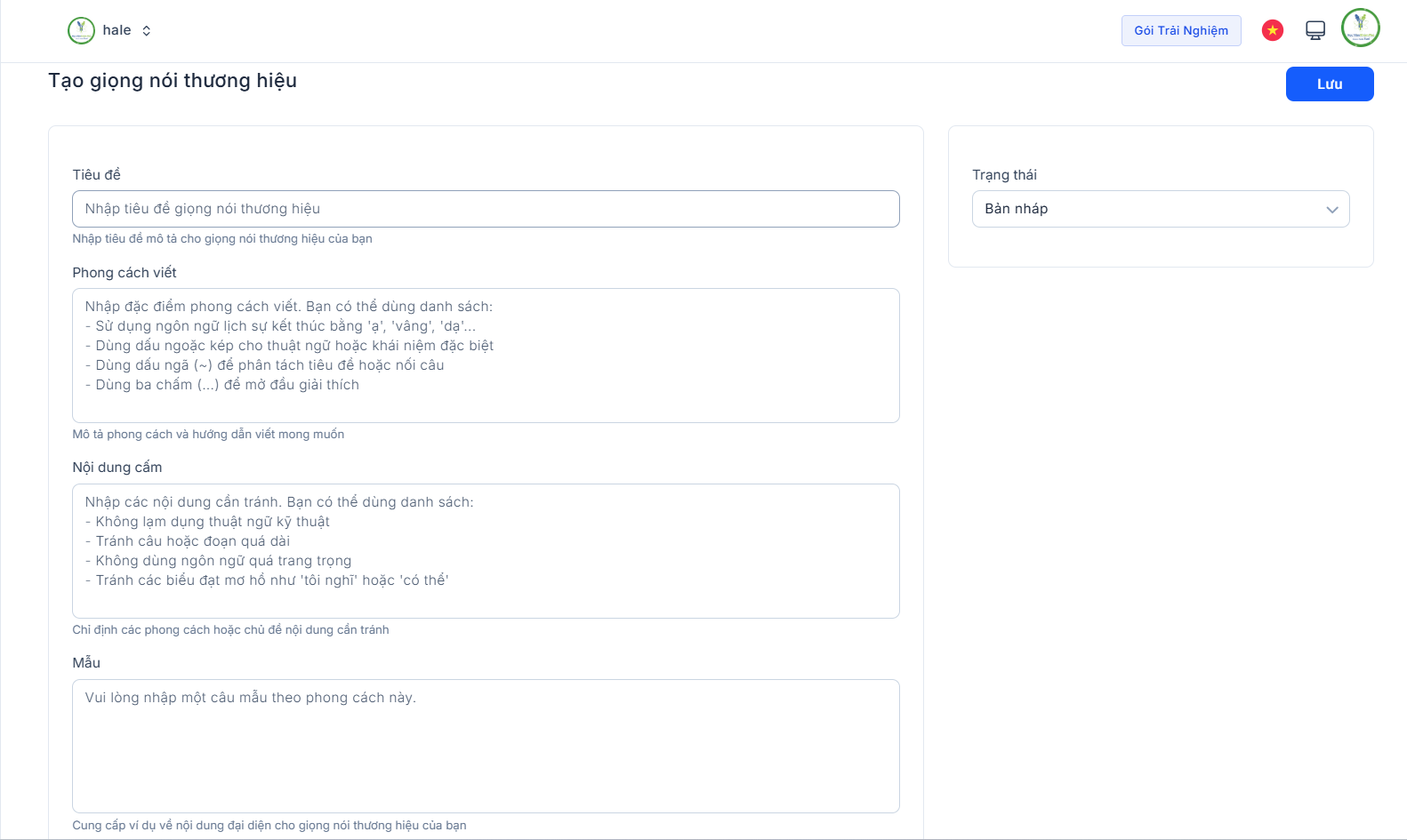Click the monitor theme icon
This screenshot has width=1407, height=840.
pyautogui.click(x=1315, y=30)
